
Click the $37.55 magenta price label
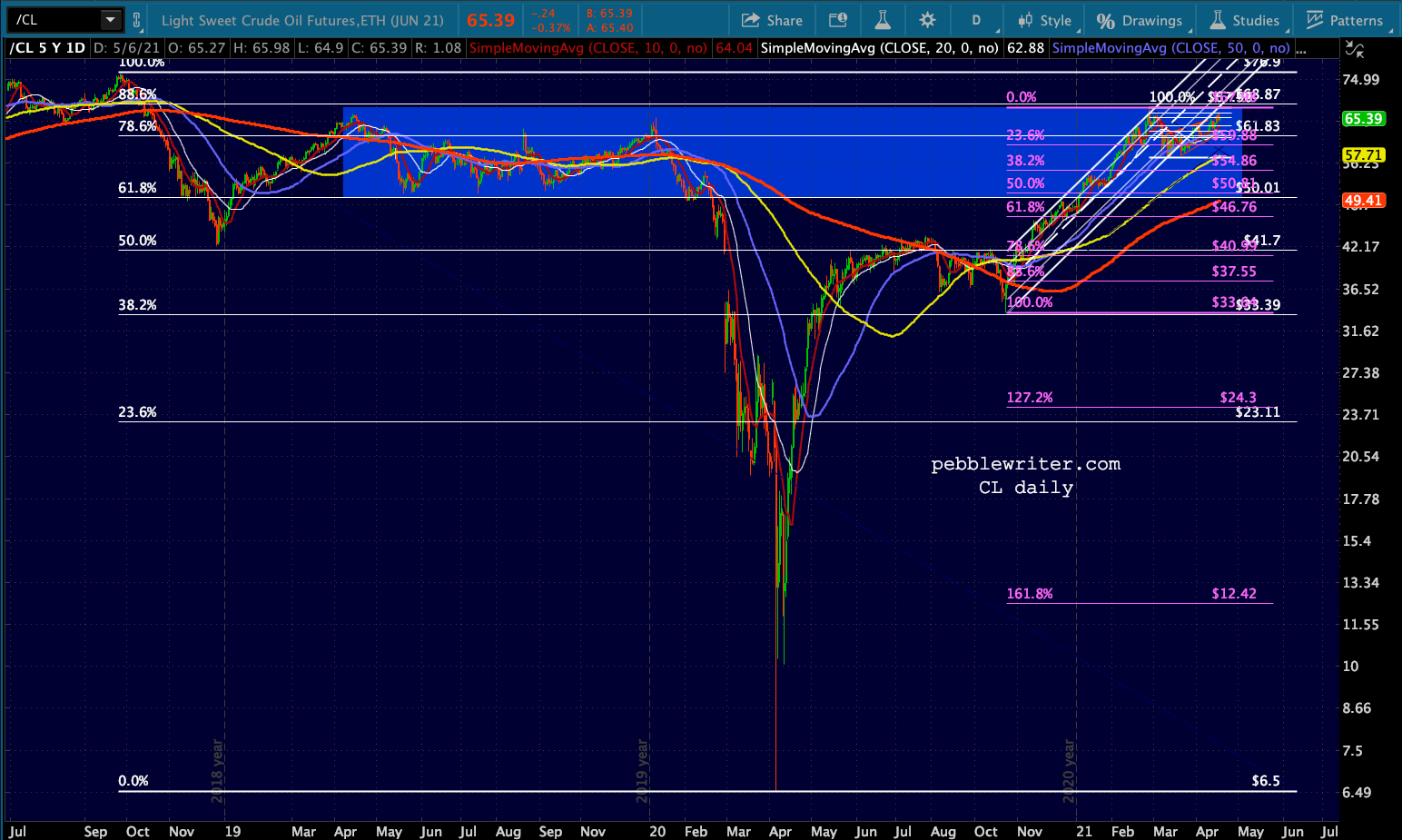click(x=1234, y=272)
